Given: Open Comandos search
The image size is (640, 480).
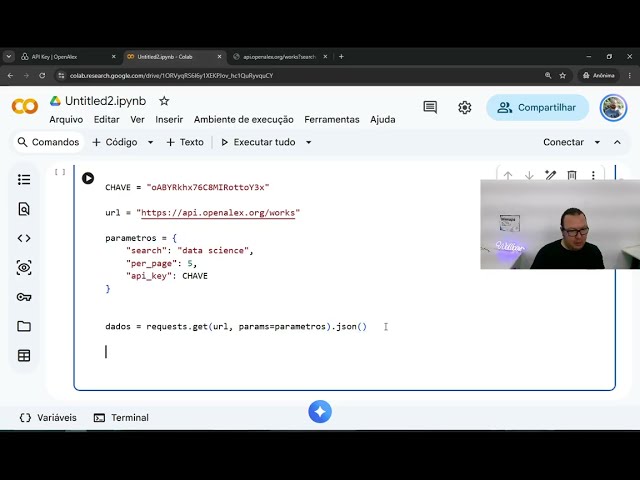Looking at the screenshot, I should [x=48, y=142].
